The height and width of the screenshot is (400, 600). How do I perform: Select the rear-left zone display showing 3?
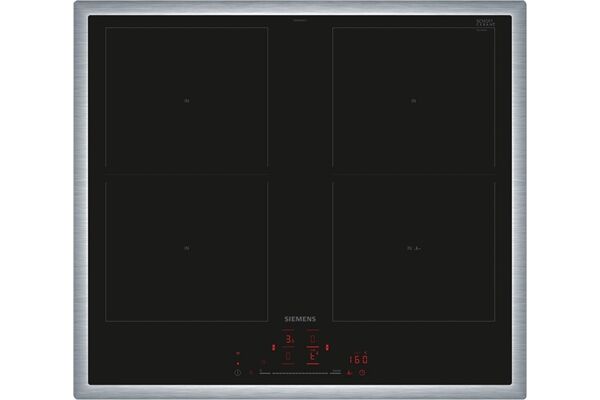[288, 339]
